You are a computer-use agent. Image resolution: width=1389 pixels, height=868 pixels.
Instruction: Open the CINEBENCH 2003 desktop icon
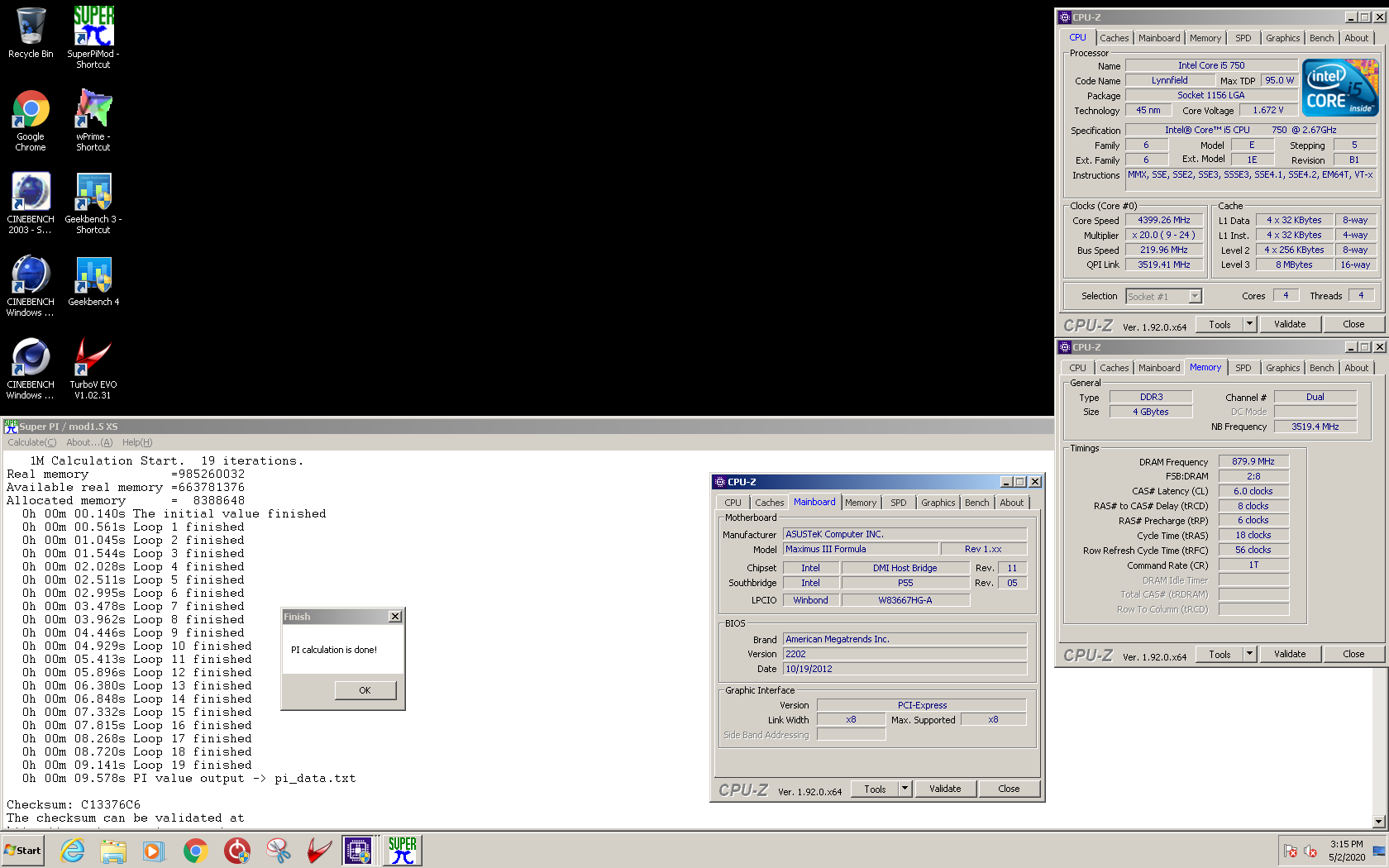[x=31, y=203]
